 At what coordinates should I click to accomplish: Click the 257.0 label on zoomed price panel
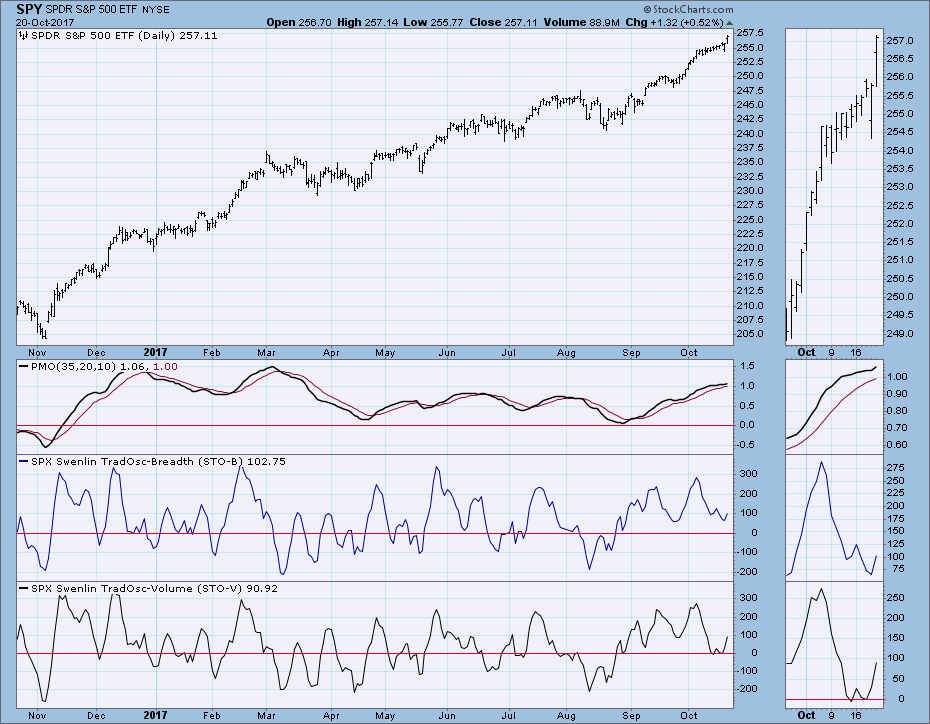[x=900, y=41]
